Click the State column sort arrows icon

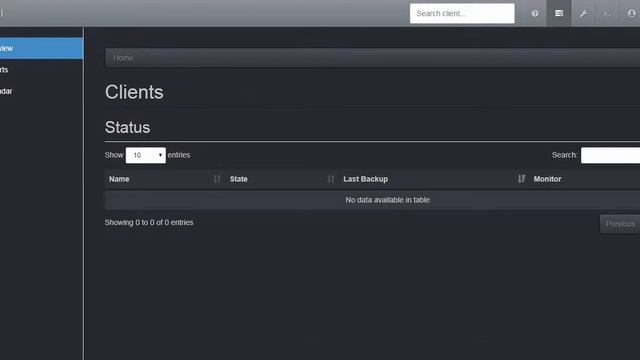[331, 179]
